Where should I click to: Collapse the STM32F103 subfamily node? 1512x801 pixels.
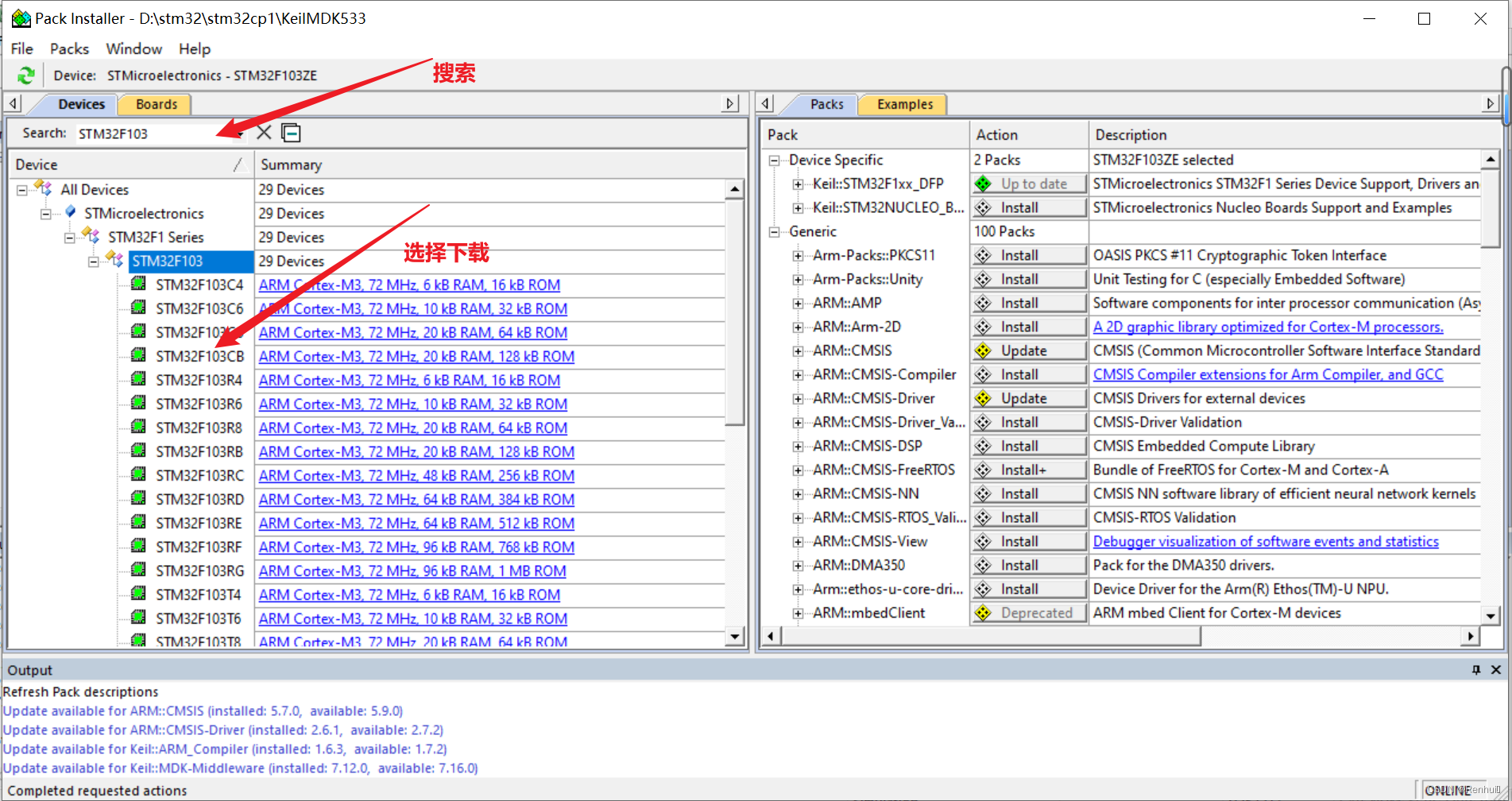[94, 261]
